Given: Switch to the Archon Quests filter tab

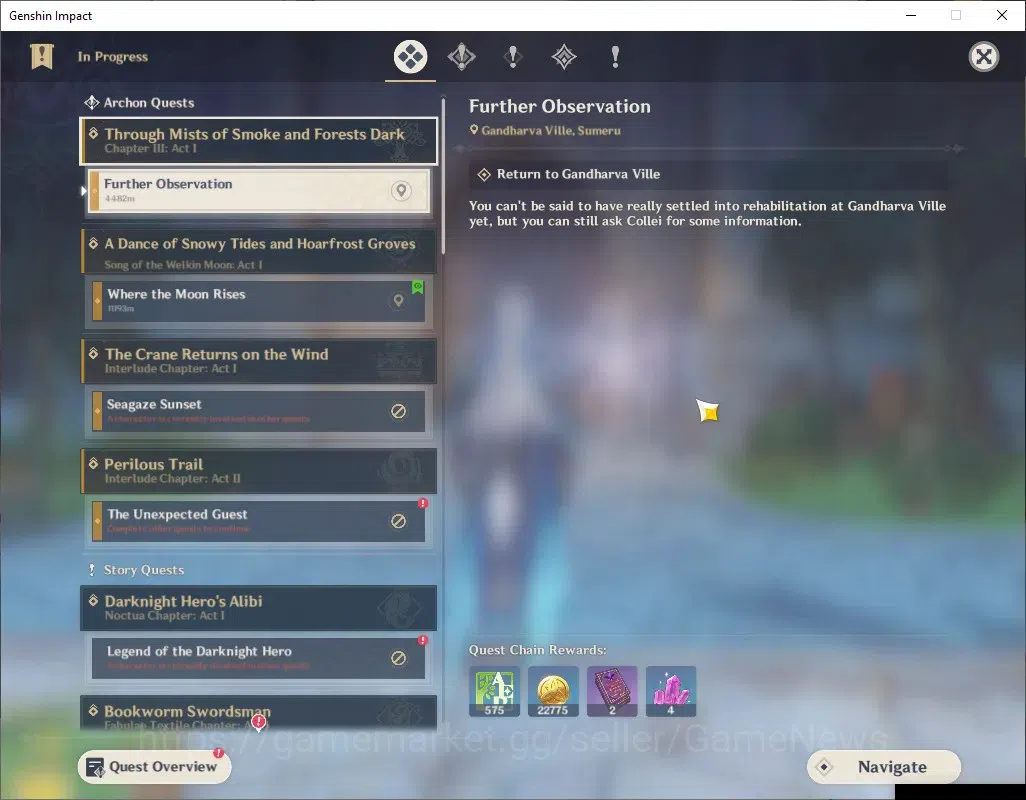Looking at the screenshot, I should (461, 57).
